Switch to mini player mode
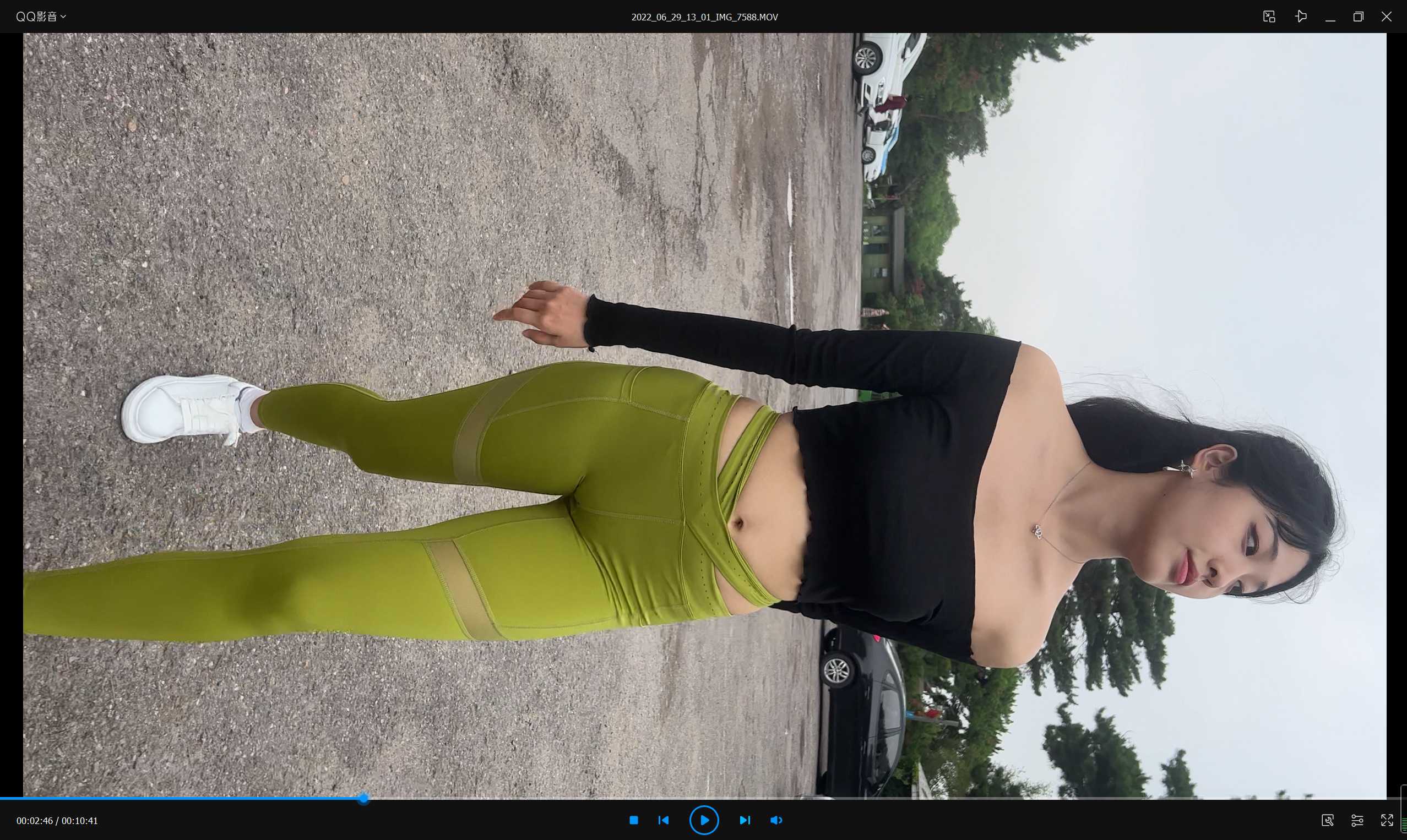The height and width of the screenshot is (840, 1407). (x=1269, y=17)
